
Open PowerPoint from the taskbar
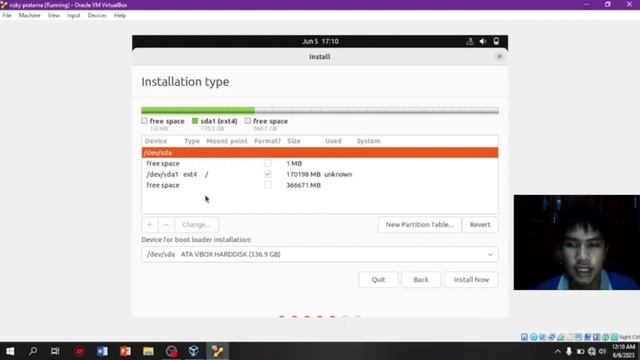point(125,351)
